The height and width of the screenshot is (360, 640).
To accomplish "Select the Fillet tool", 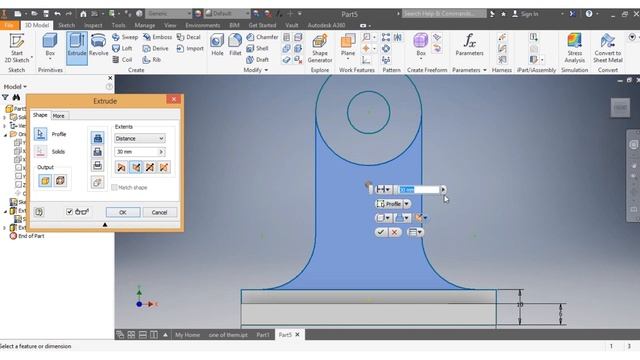I will pyautogui.click(x=235, y=45).
